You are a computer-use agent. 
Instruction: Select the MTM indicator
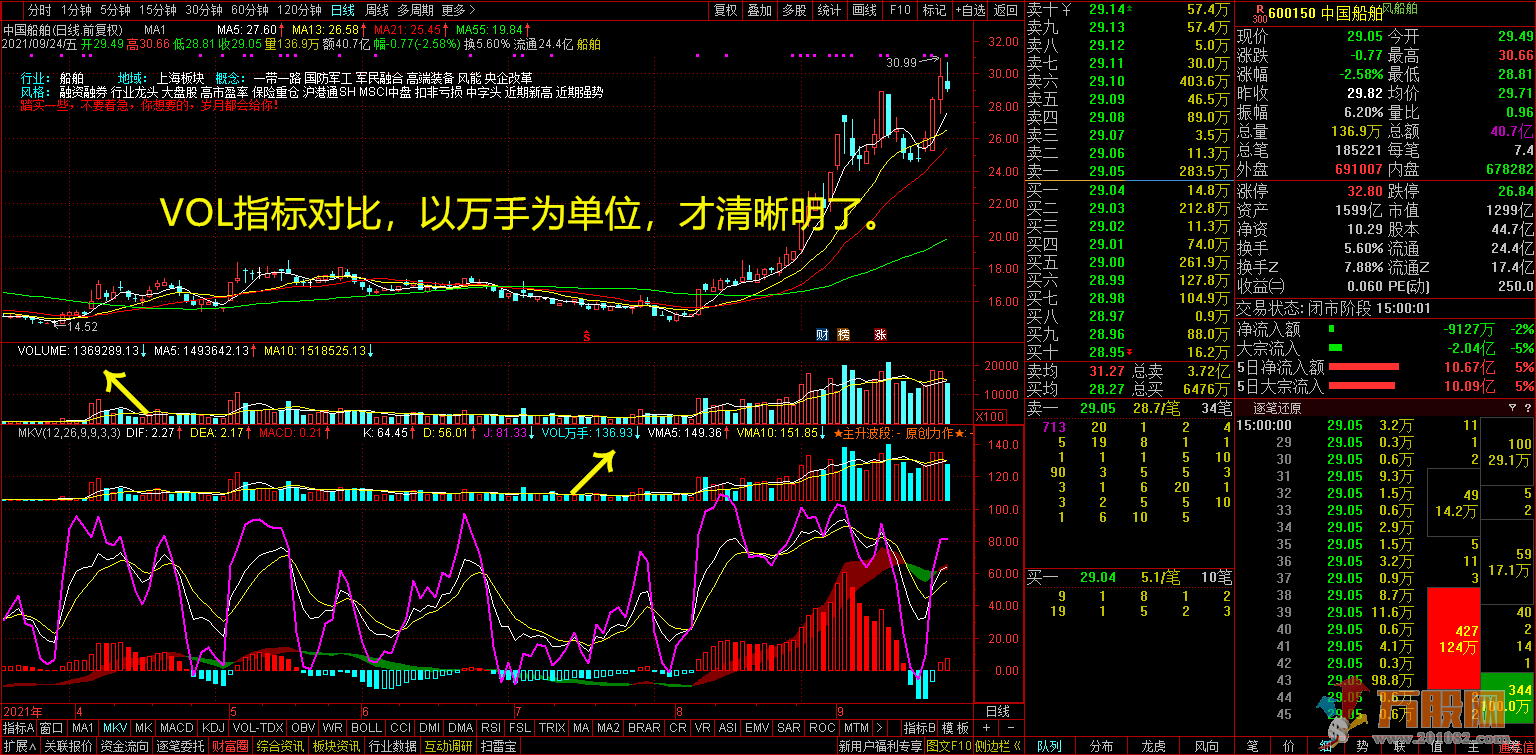pyautogui.click(x=856, y=728)
